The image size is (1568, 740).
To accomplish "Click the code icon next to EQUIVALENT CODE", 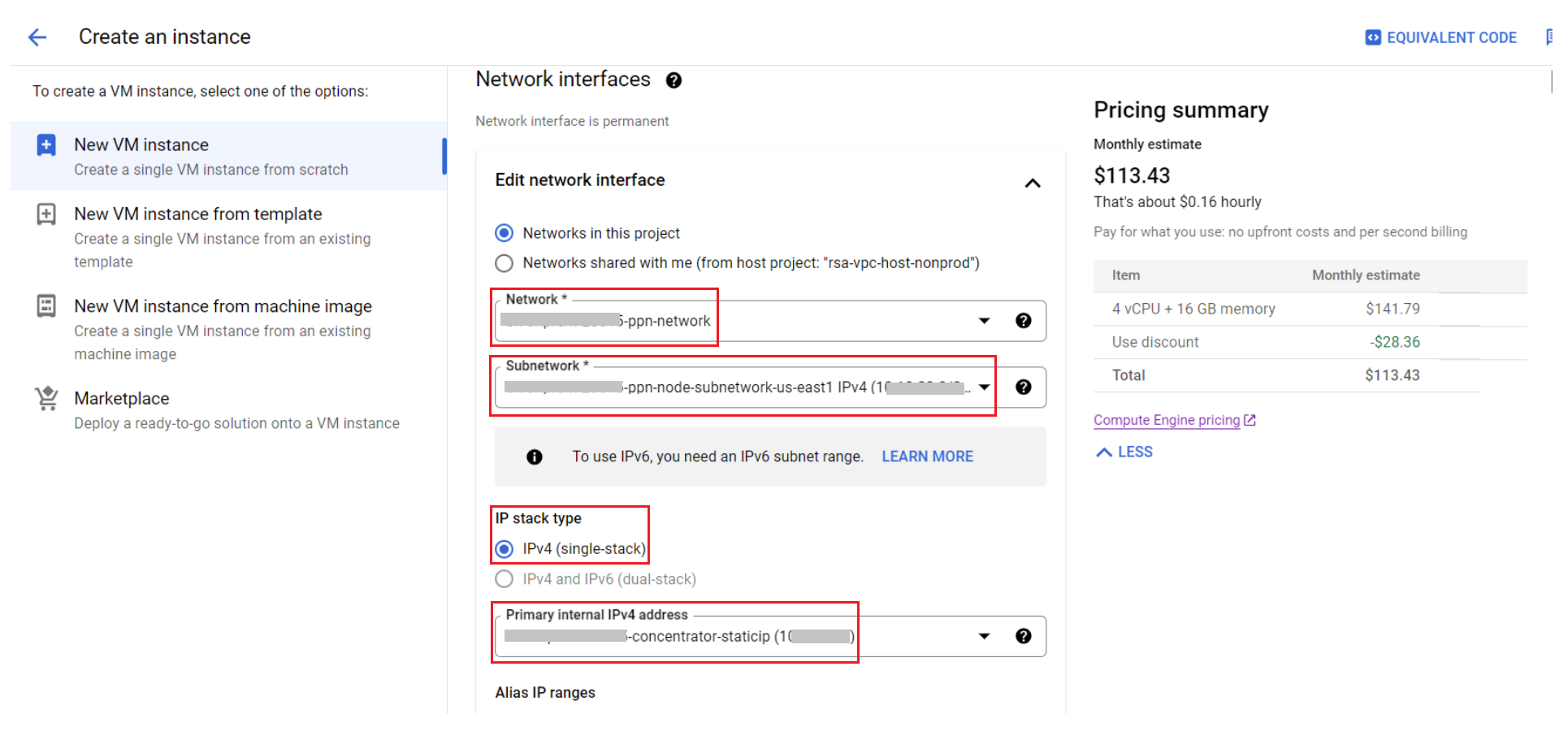I will 1373,37.
